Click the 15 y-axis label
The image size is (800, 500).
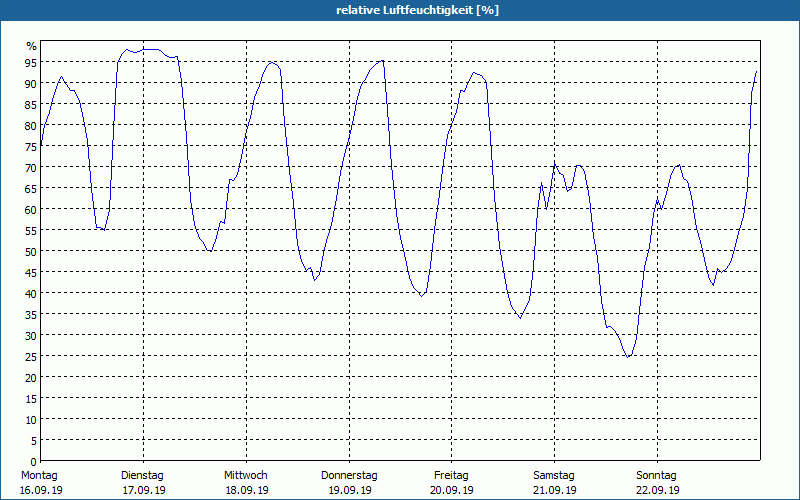click(31, 398)
